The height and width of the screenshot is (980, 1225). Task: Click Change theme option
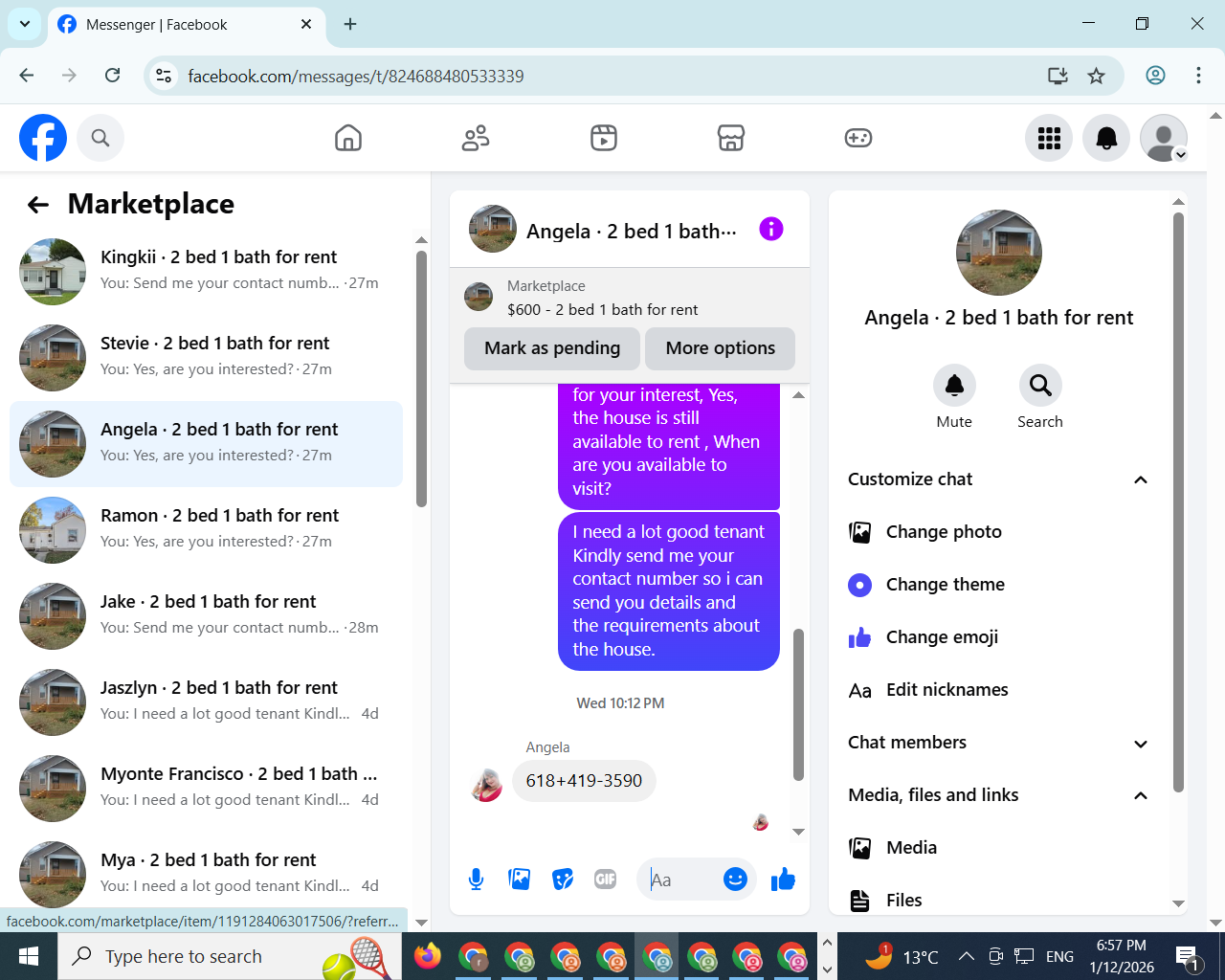click(998, 585)
